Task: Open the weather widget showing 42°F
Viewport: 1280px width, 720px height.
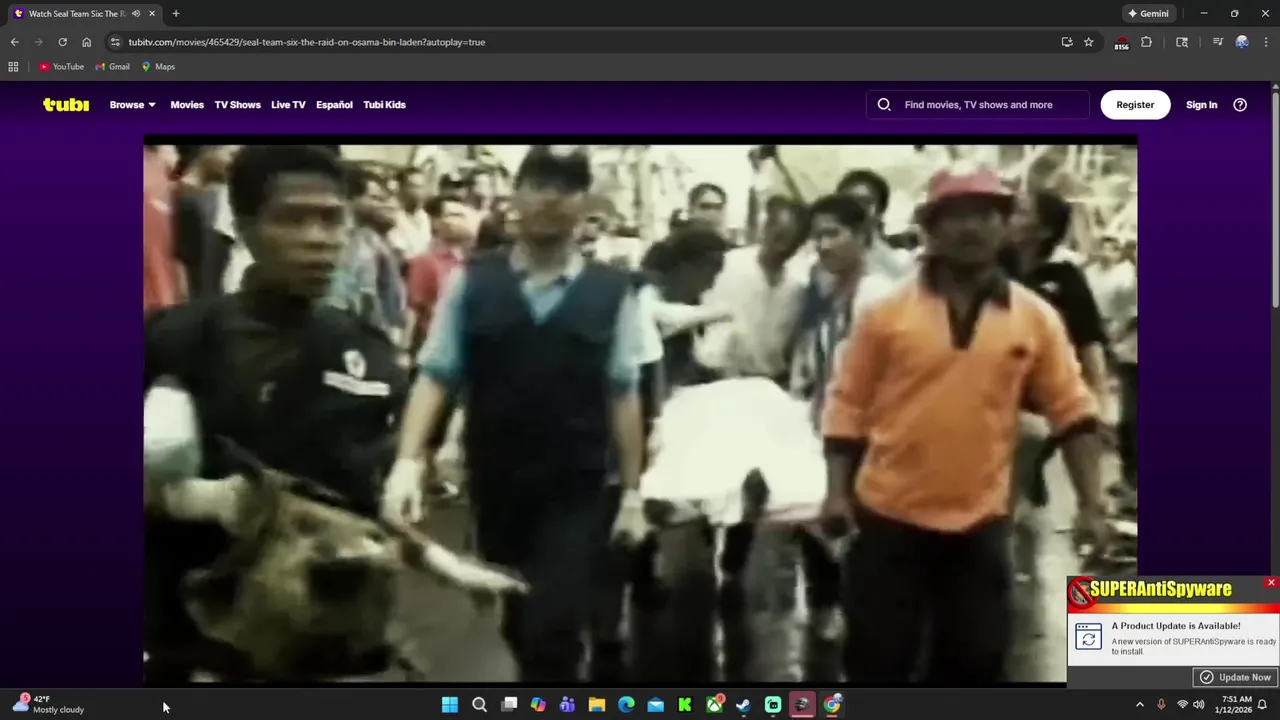Action: [x=48, y=704]
